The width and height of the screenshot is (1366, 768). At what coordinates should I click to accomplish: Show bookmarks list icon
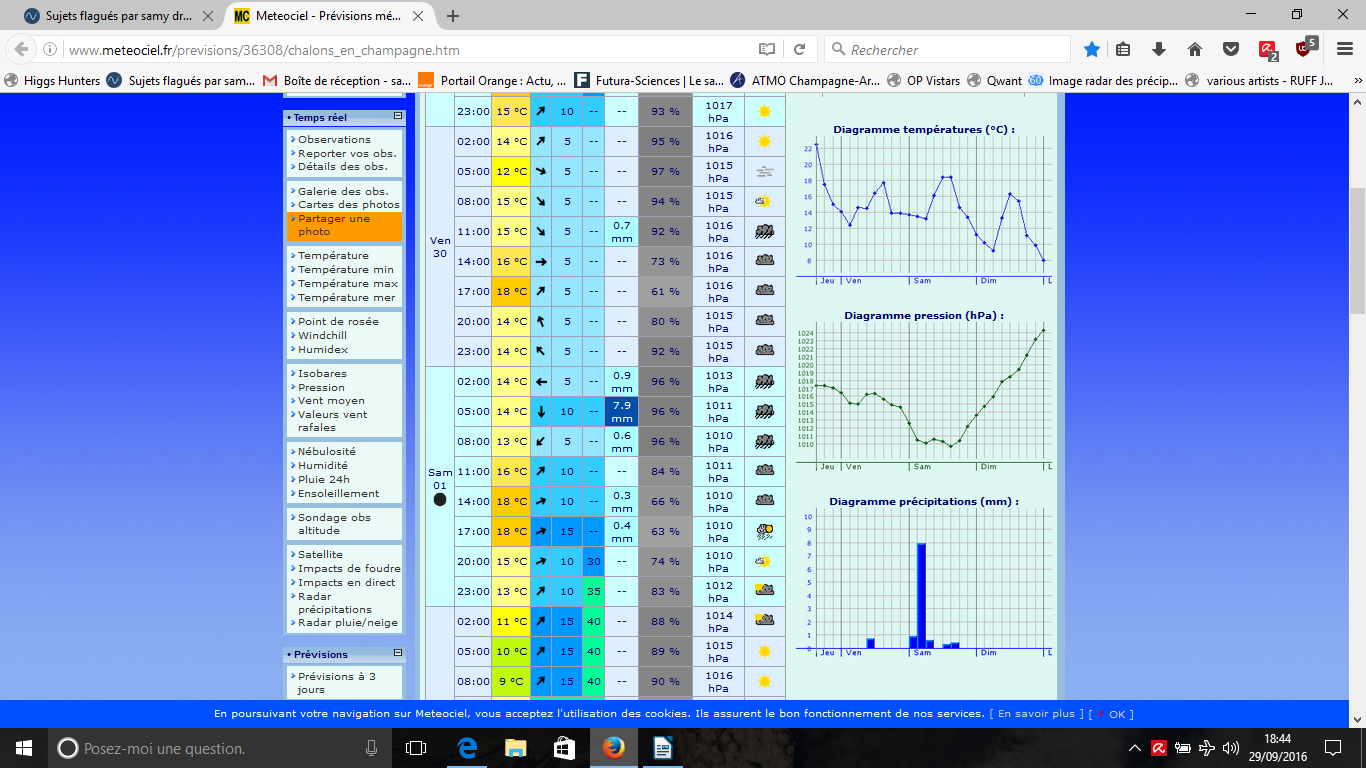(x=1123, y=49)
